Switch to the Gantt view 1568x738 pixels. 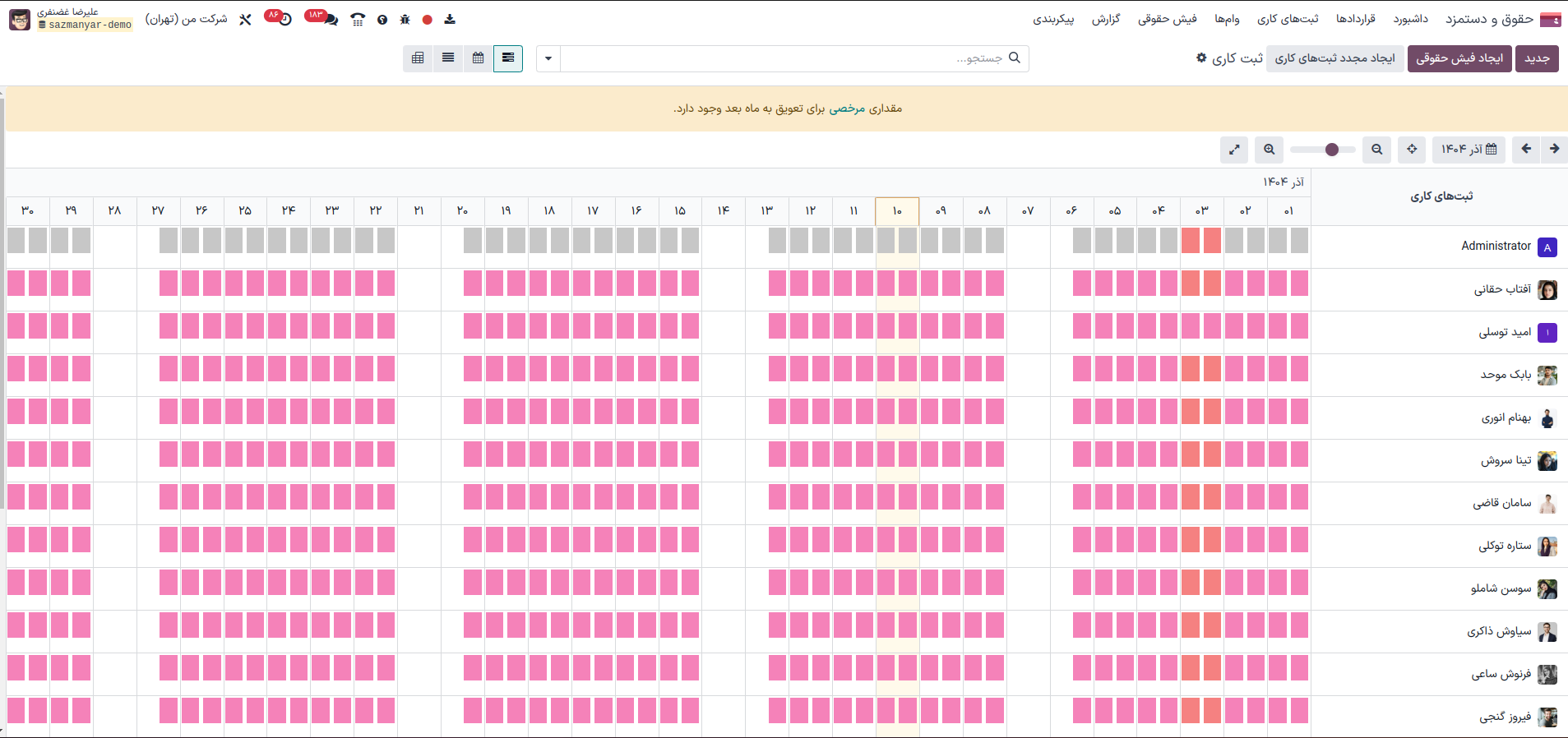[x=508, y=58]
